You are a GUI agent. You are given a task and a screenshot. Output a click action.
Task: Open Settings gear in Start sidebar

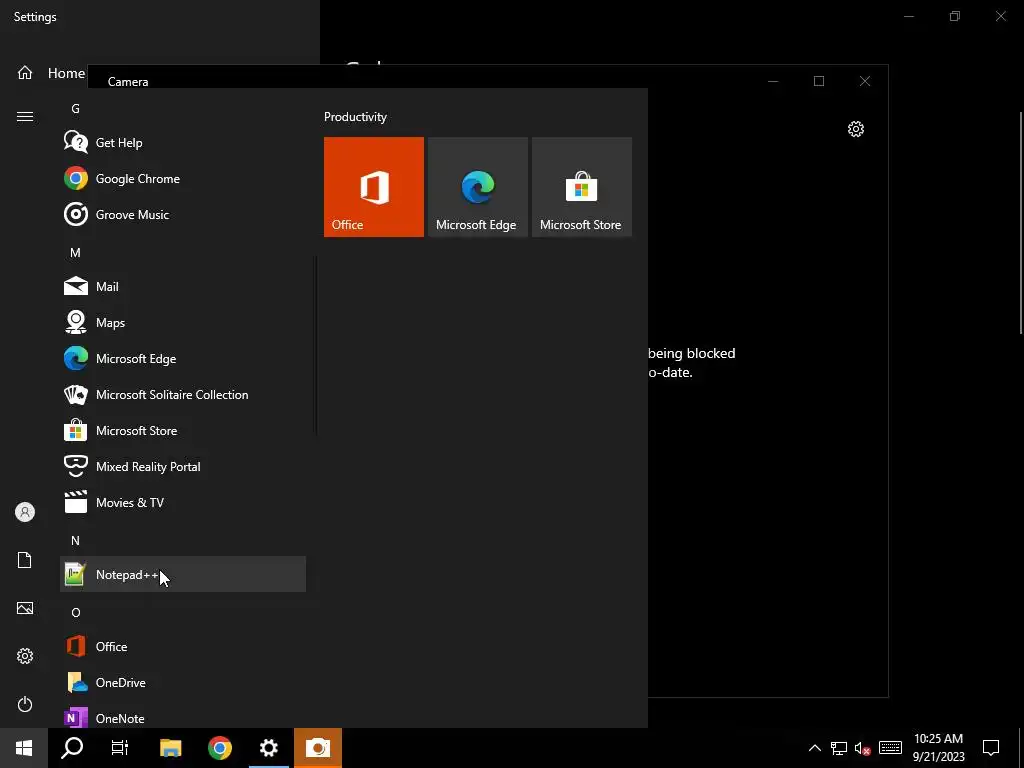(x=25, y=656)
